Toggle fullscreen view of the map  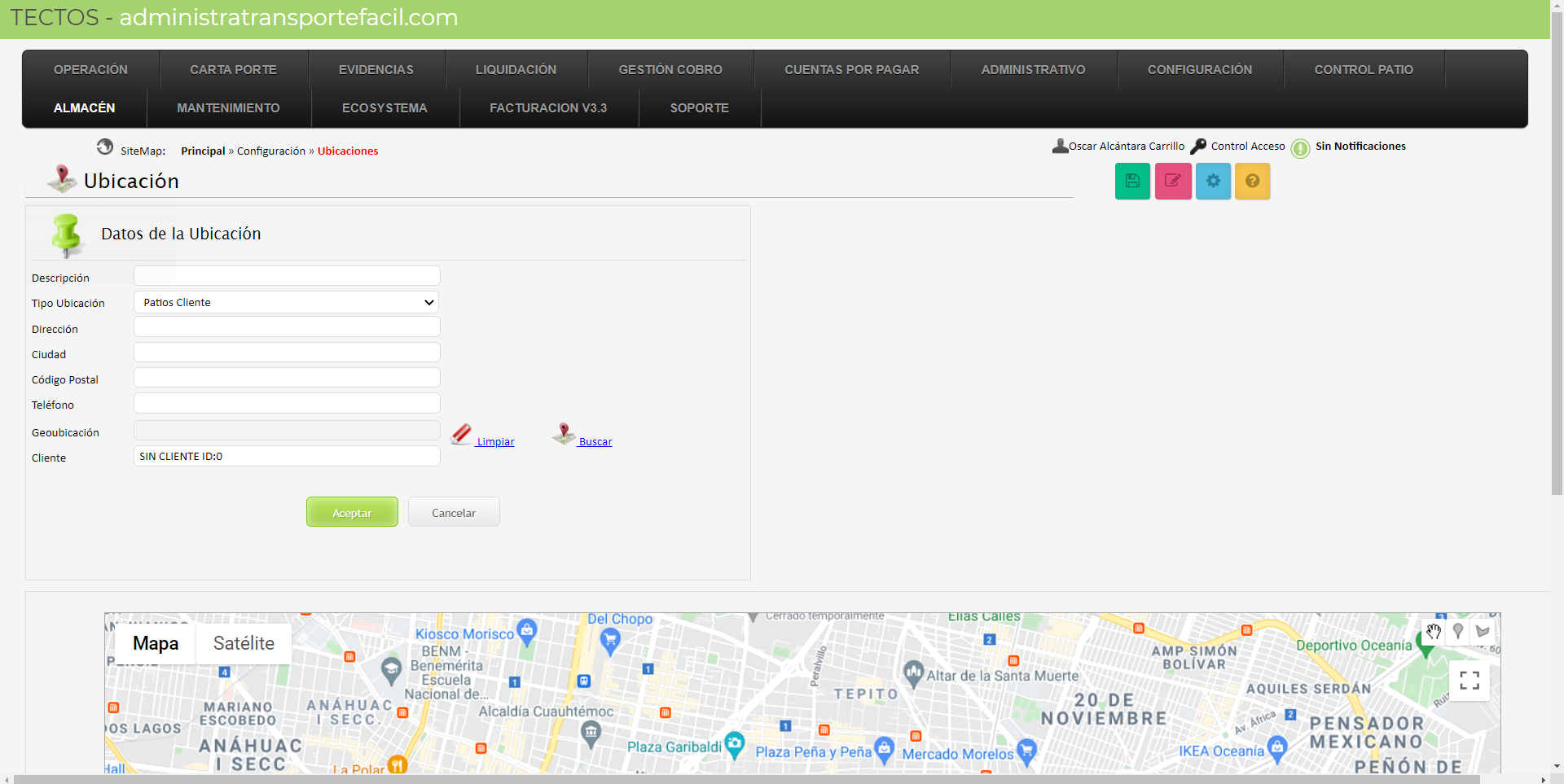coord(1469,681)
